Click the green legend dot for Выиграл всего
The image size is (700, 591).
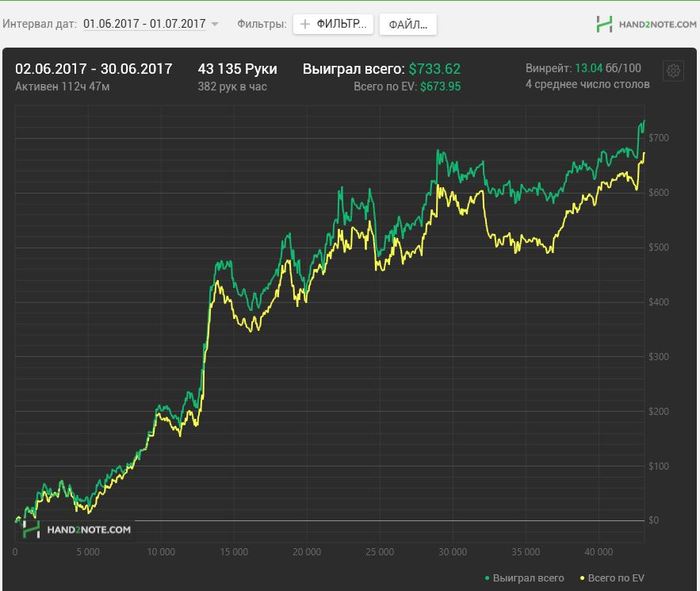pyautogui.click(x=487, y=579)
